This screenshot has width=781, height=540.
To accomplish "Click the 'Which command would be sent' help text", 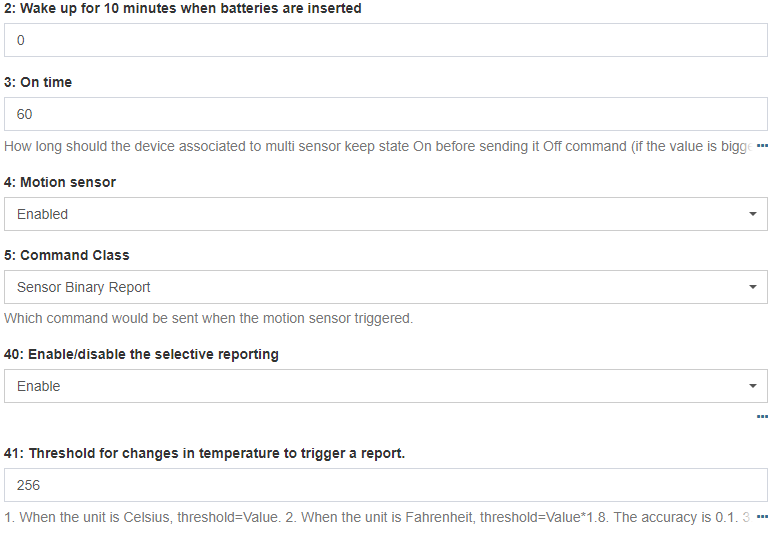I will click(x=208, y=319).
